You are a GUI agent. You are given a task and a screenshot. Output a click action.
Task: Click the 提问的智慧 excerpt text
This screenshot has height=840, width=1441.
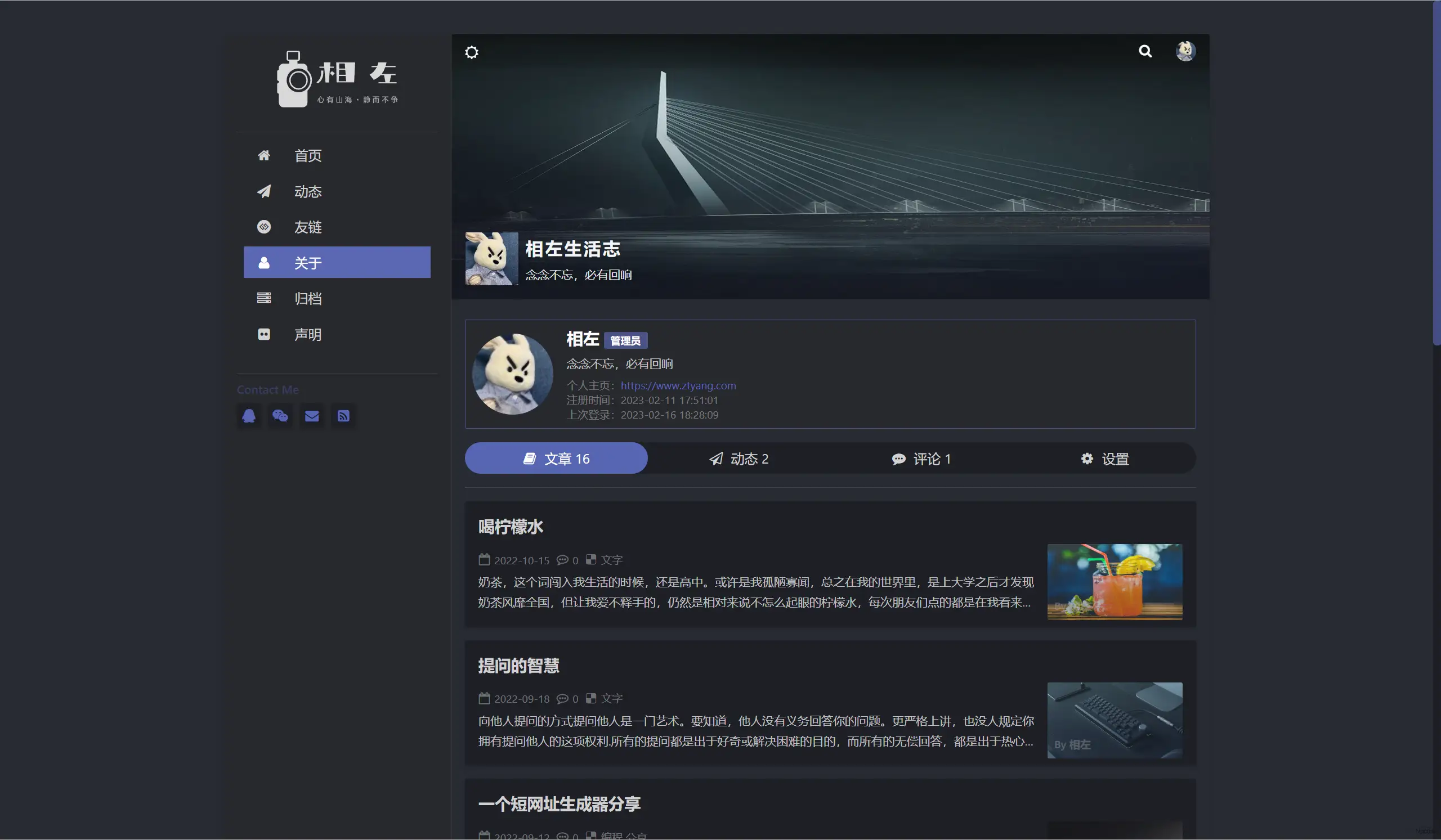755,731
